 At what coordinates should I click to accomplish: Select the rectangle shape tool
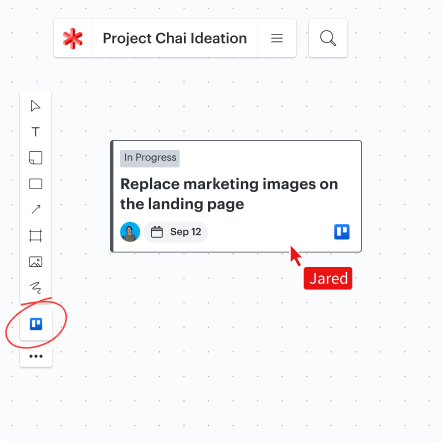coord(35,184)
